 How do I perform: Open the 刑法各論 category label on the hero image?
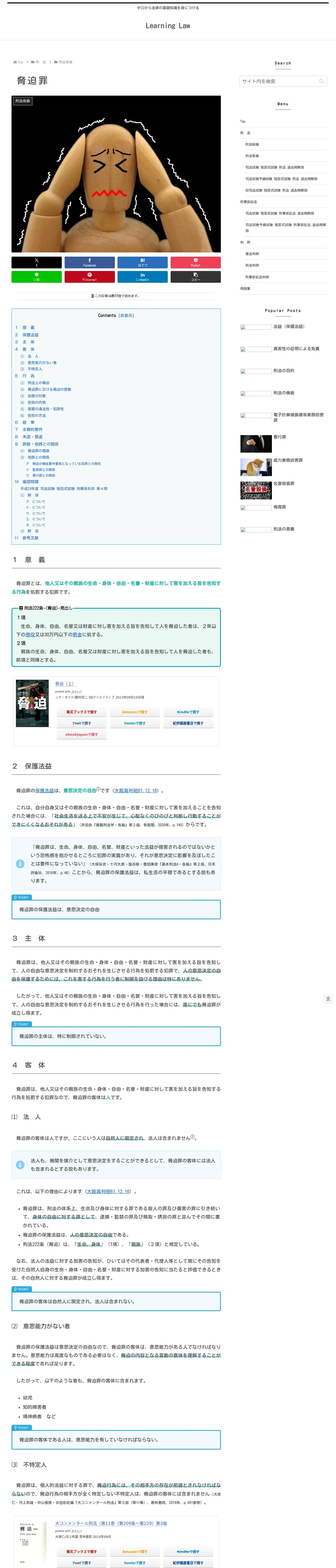click(23, 101)
